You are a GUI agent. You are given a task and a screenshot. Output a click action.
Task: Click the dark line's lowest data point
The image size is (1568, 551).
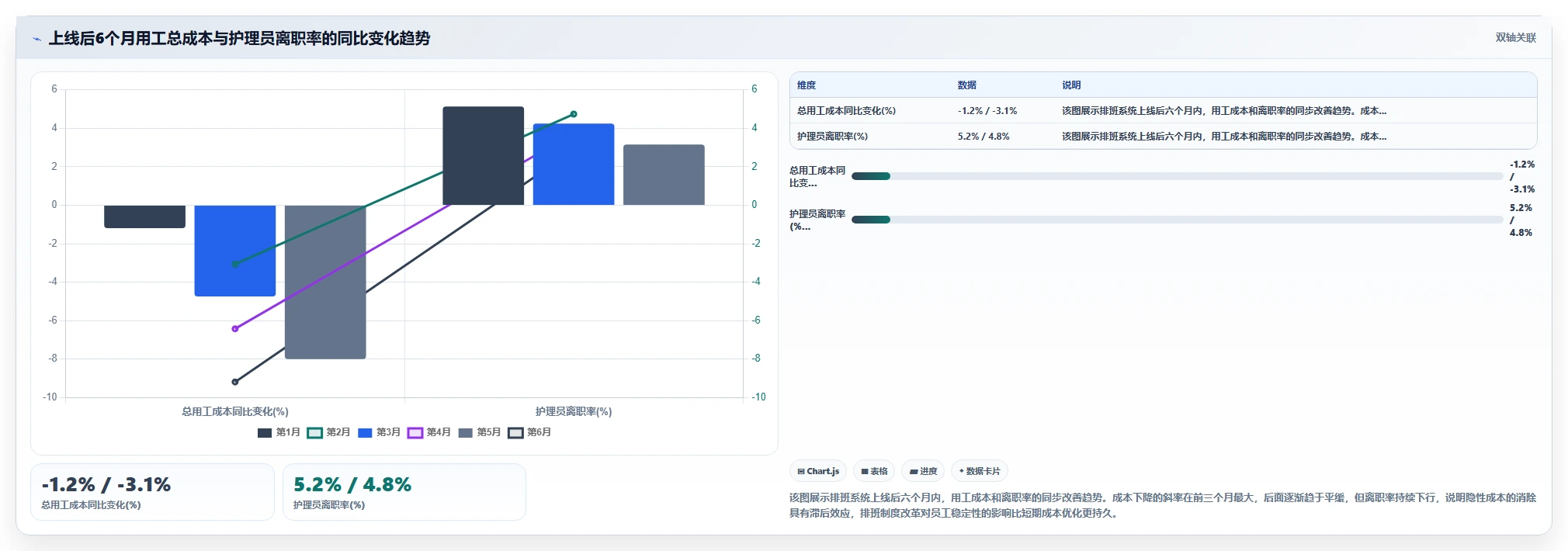click(x=235, y=382)
